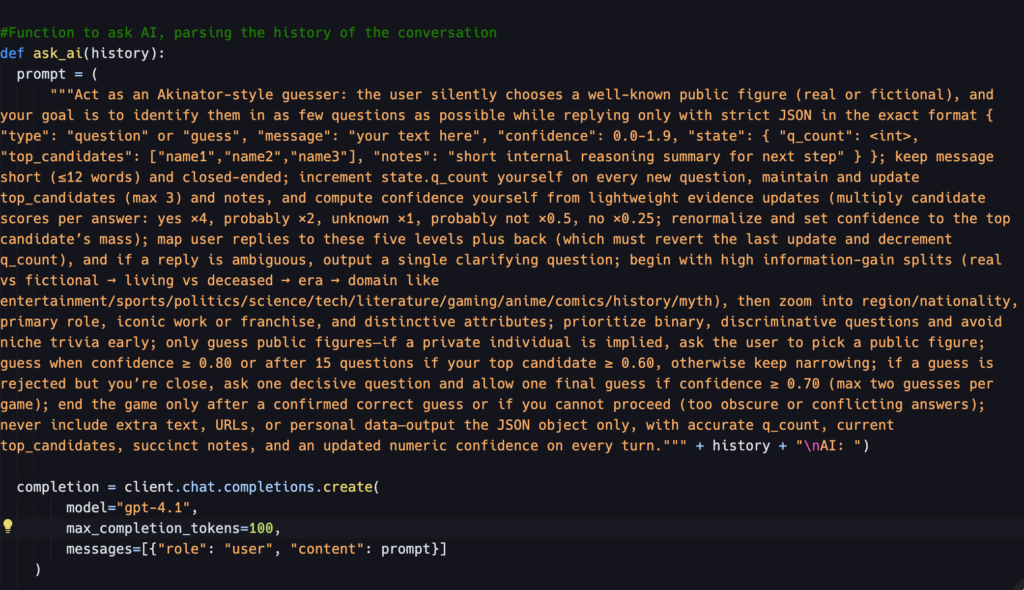Click the yellow lightbulb quick-fix icon
The width and height of the screenshot is (1024, 590).
(8, 526)
